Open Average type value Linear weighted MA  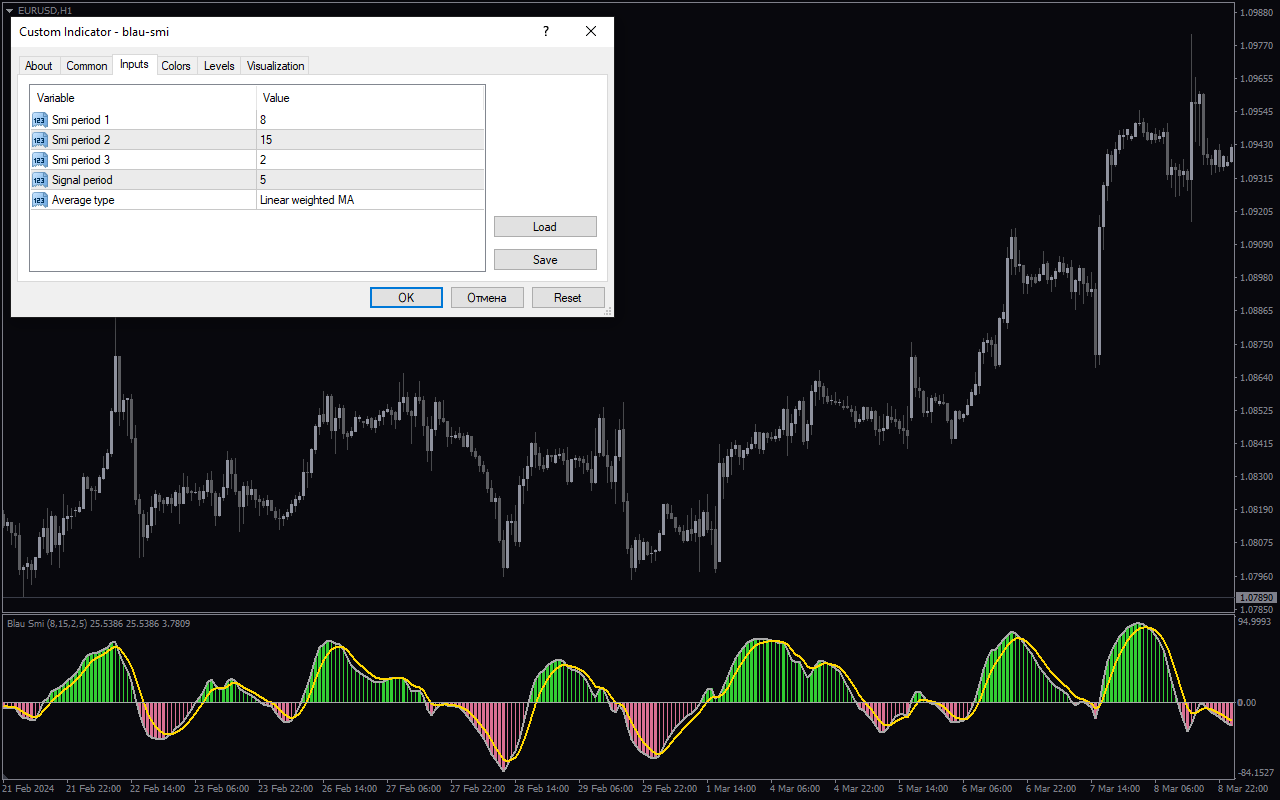[371, 200]
